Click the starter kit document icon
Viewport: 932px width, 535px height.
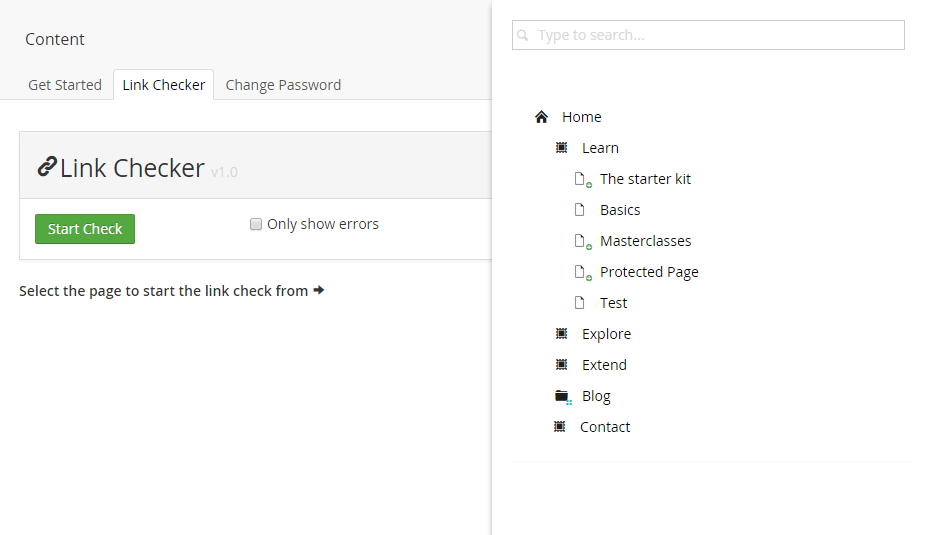point(582,179)
